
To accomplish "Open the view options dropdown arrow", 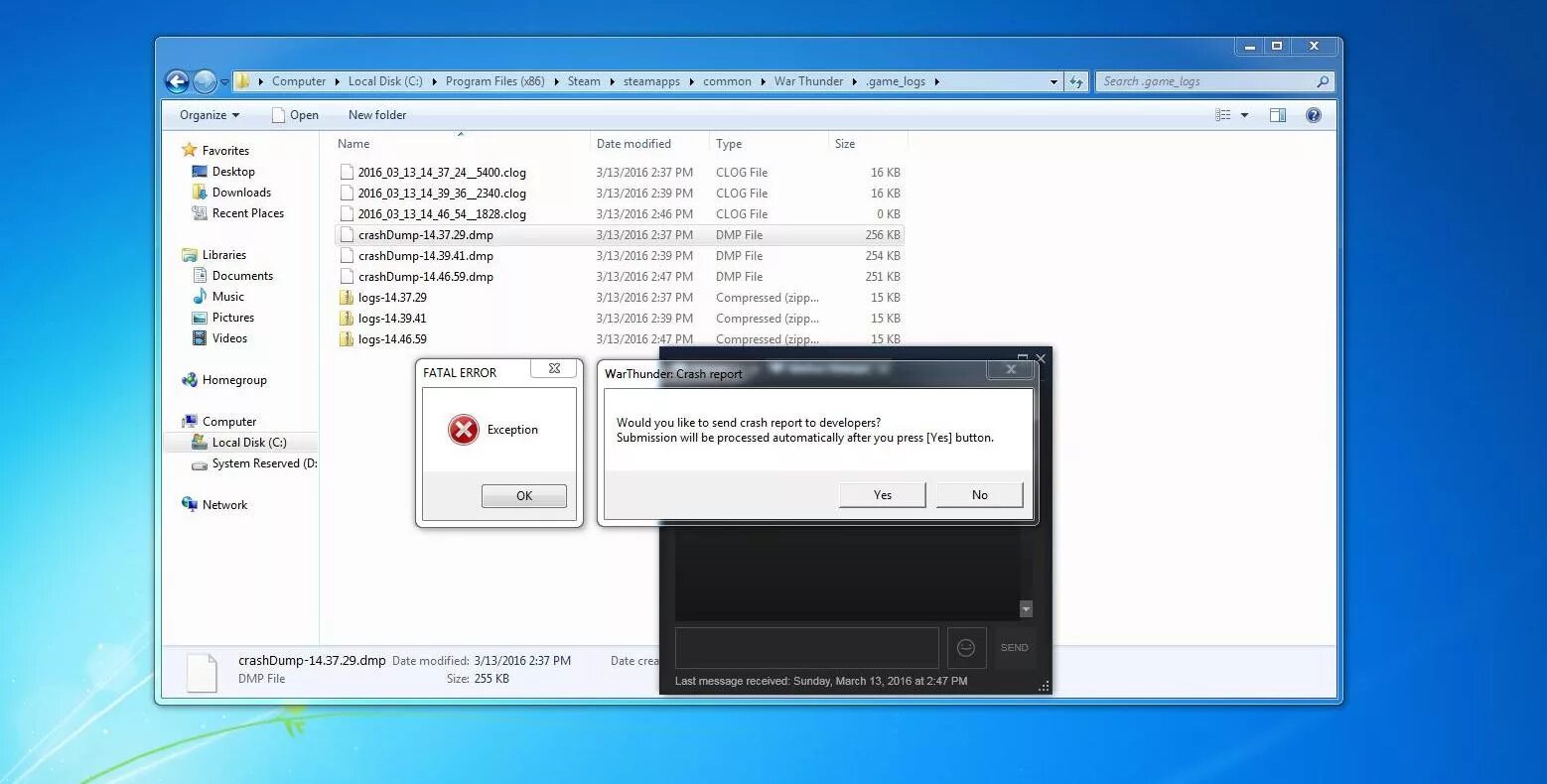I will 1244,115.
